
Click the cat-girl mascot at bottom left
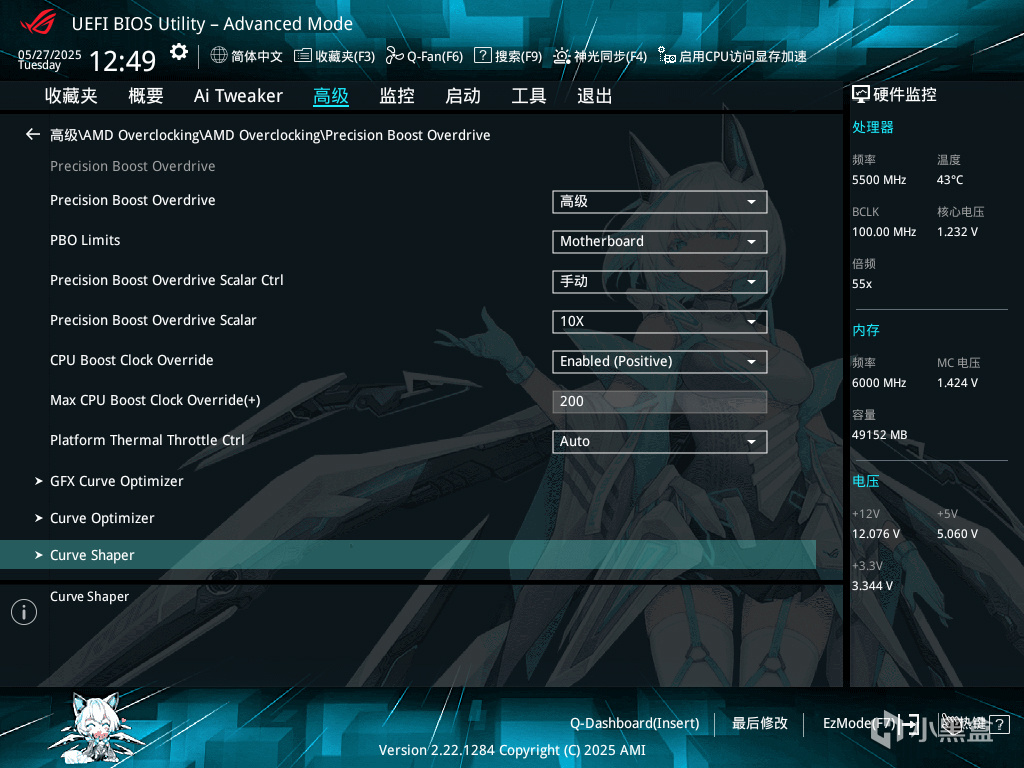click(x=95, y=728)
